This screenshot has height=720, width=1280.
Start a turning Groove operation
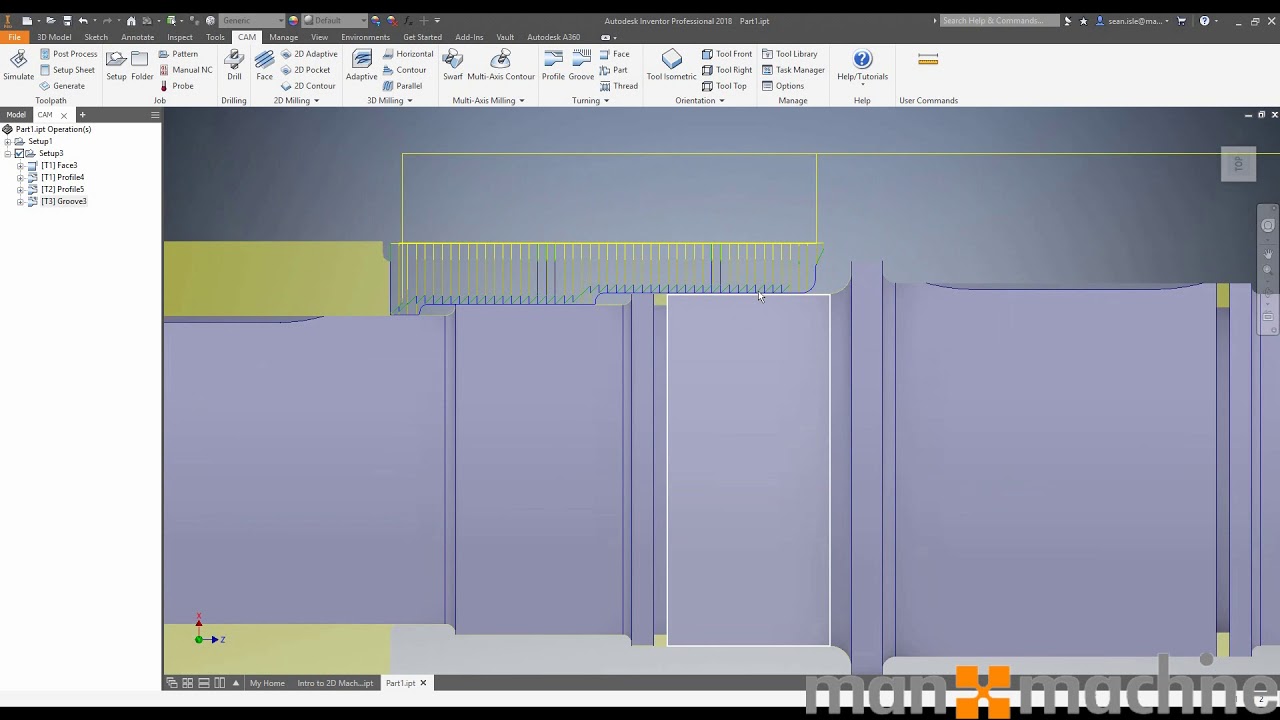tap(581, 66)
